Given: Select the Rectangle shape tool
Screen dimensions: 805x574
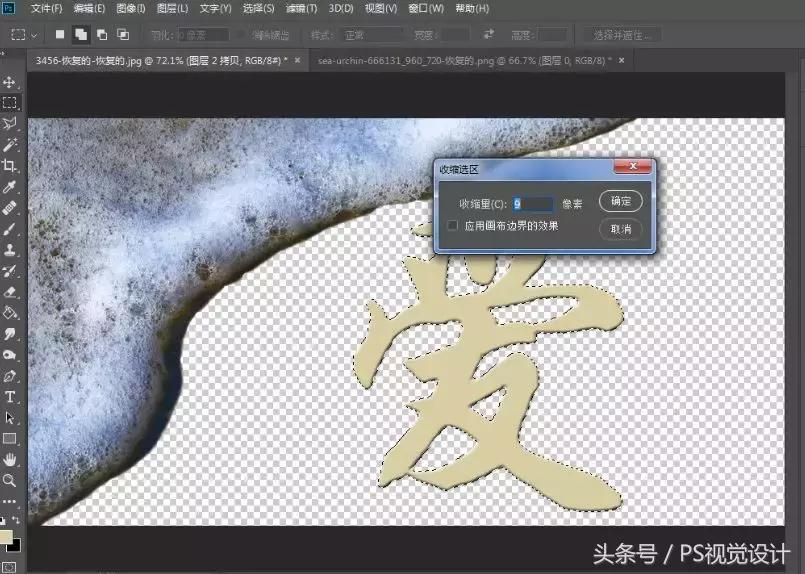Looking at the screenshot, I should [x=9, y=439].
